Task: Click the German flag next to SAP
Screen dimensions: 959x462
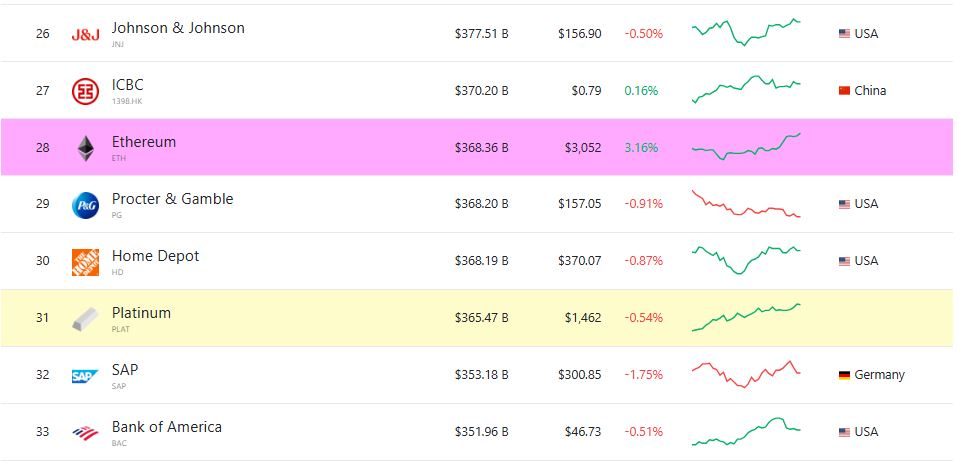Action: click(x=844, y=375)
